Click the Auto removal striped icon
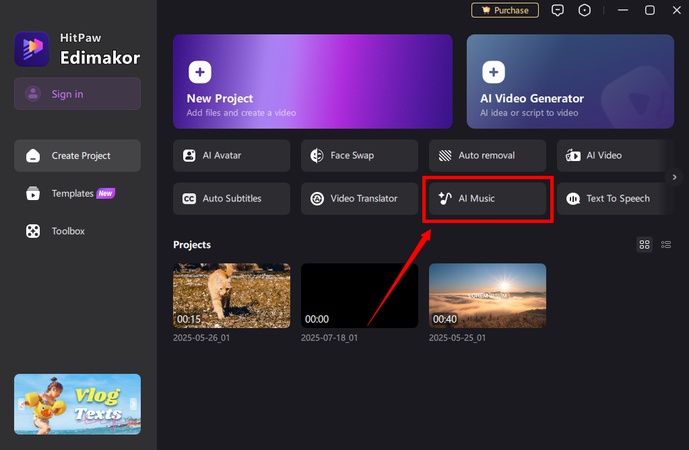The height and width of the screenshot is (450, 689). pos(445,156)
